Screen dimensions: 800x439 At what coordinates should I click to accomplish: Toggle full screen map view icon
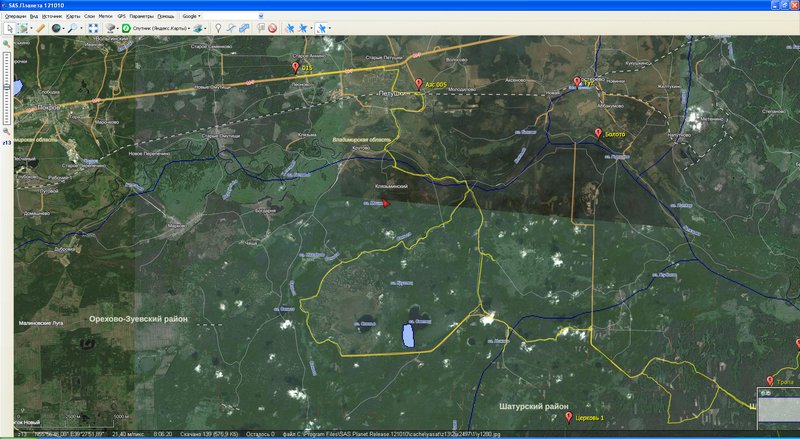pos(94,28)
